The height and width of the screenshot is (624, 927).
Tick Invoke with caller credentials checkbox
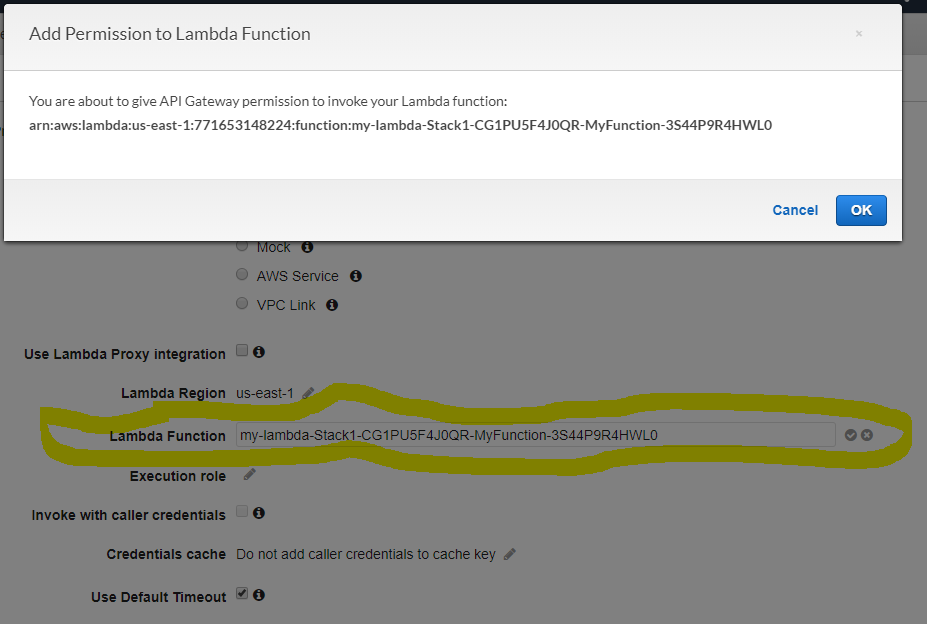242,511
